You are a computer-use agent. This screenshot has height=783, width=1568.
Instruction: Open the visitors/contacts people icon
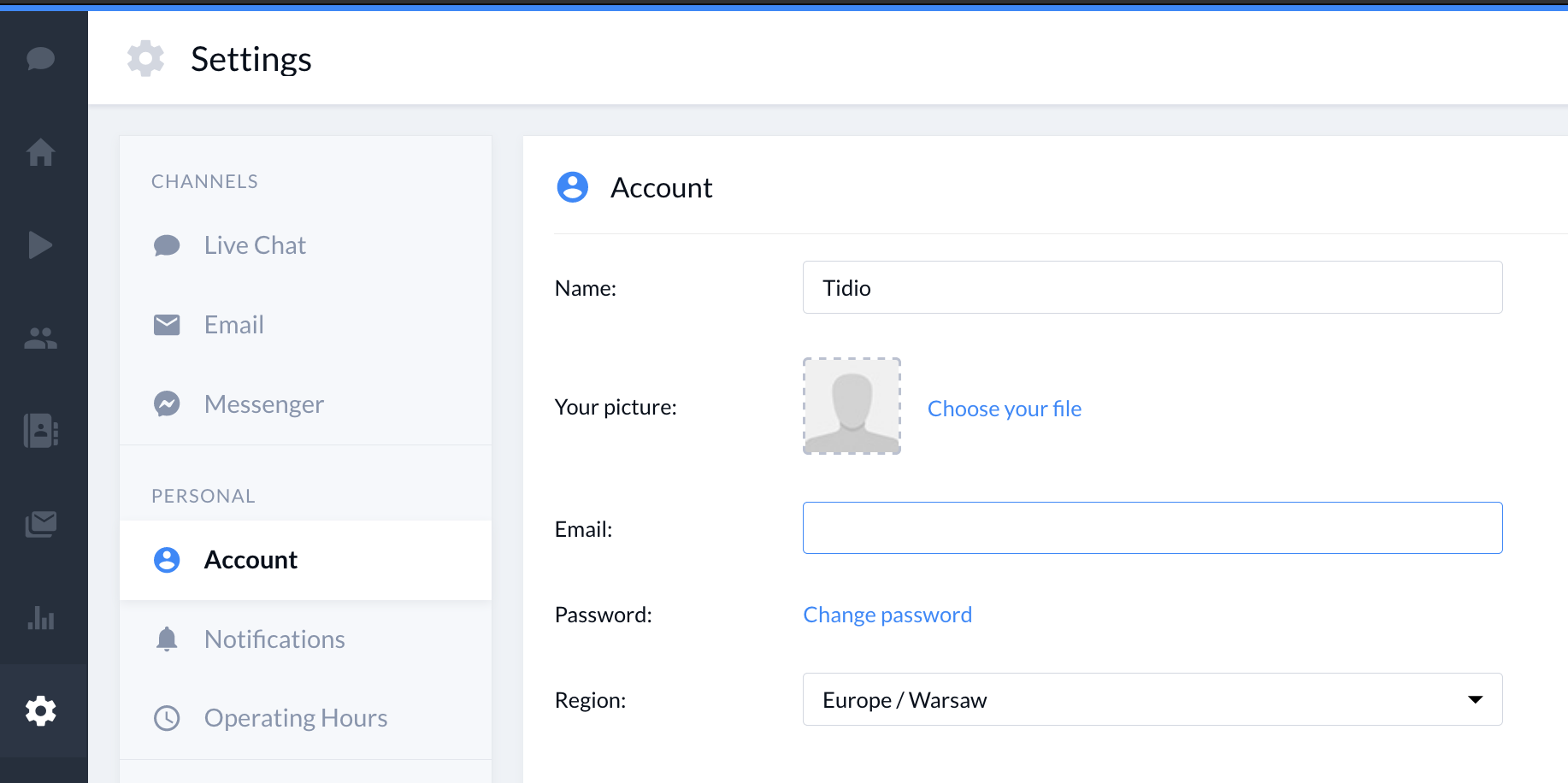pos(40,339)
